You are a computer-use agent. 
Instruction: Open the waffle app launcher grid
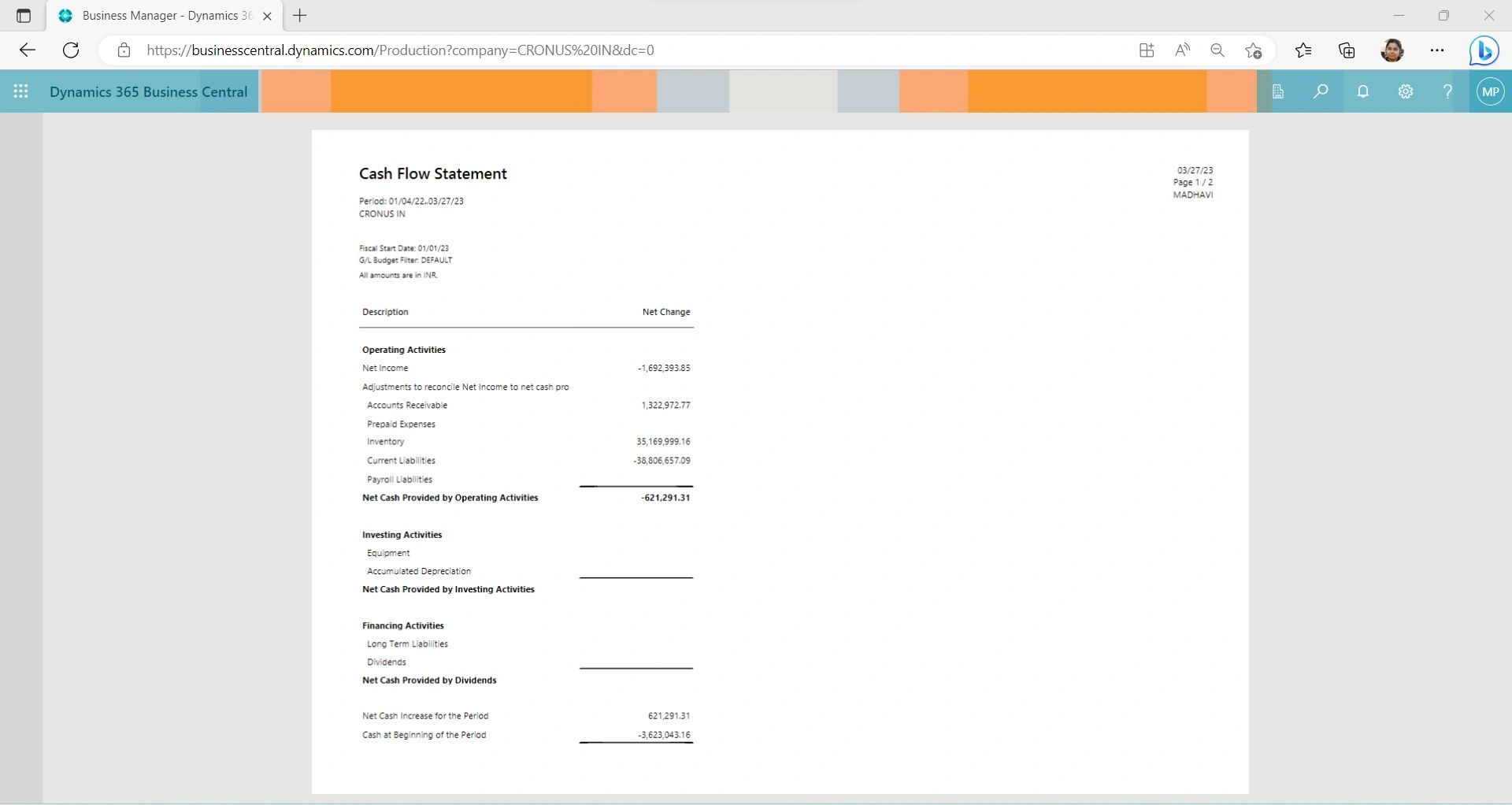pyautogui.click(x=21, y=91)
